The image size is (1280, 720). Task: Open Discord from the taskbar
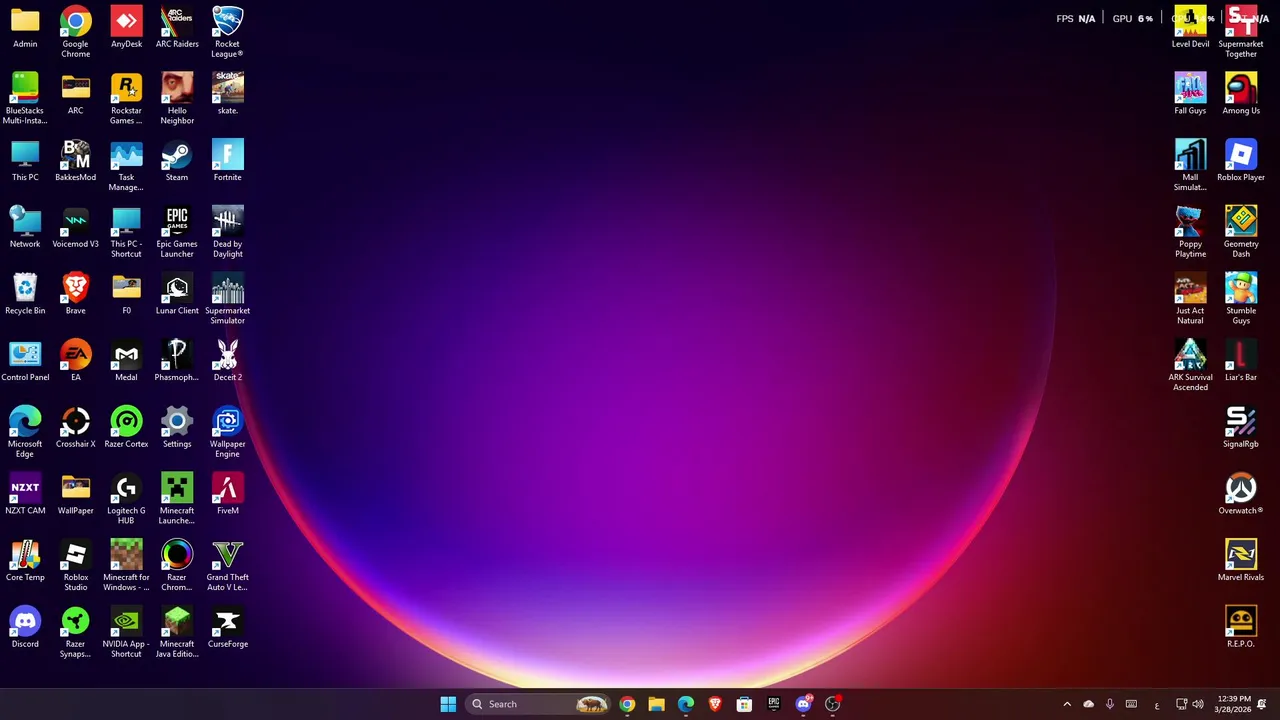803,704
